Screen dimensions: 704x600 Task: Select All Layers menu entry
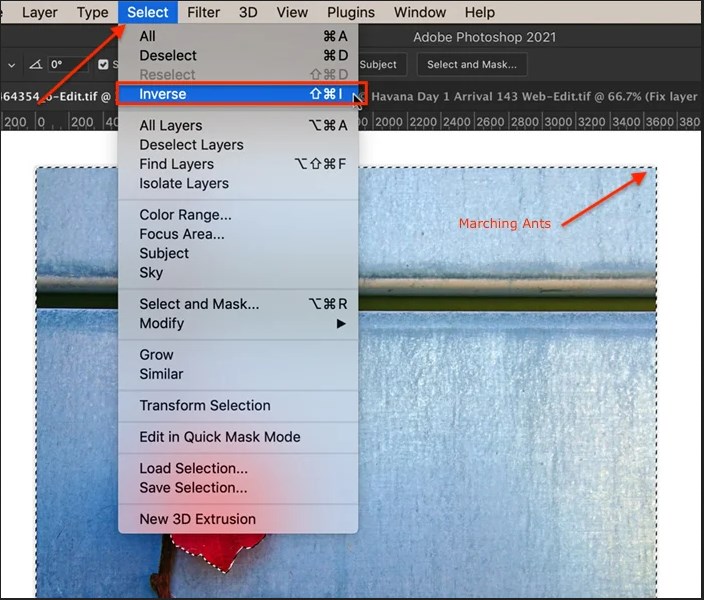point(238,125)
